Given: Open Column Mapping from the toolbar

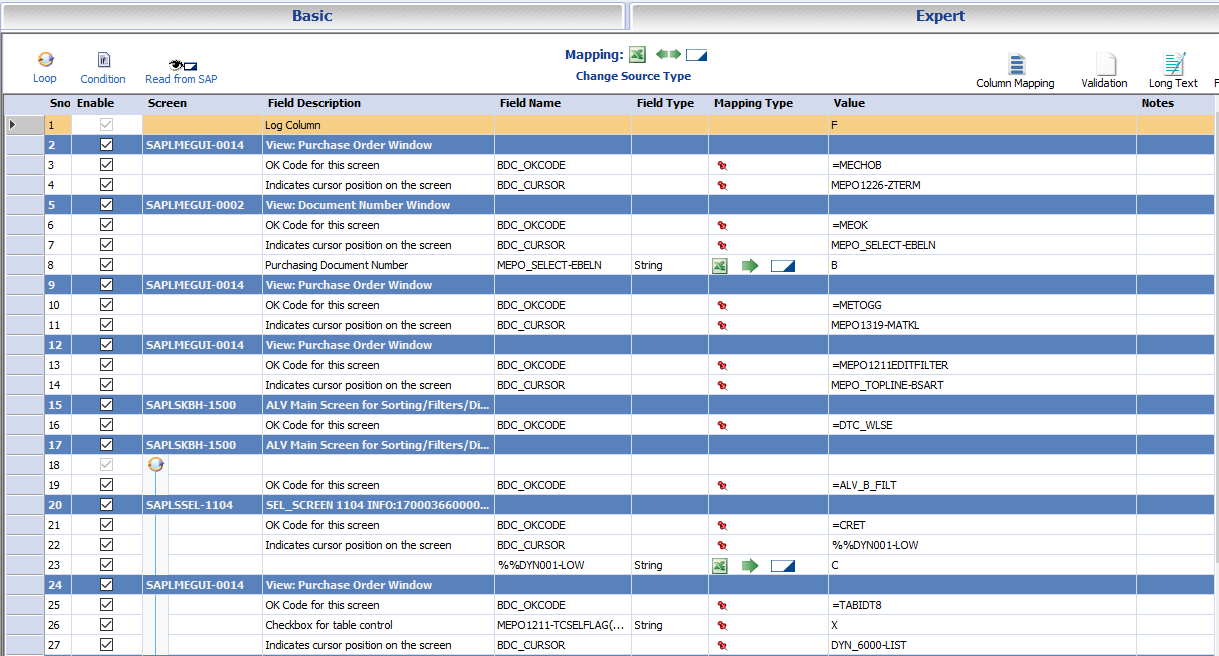Looking at the screenshot, I should (x=1015, y=66).
